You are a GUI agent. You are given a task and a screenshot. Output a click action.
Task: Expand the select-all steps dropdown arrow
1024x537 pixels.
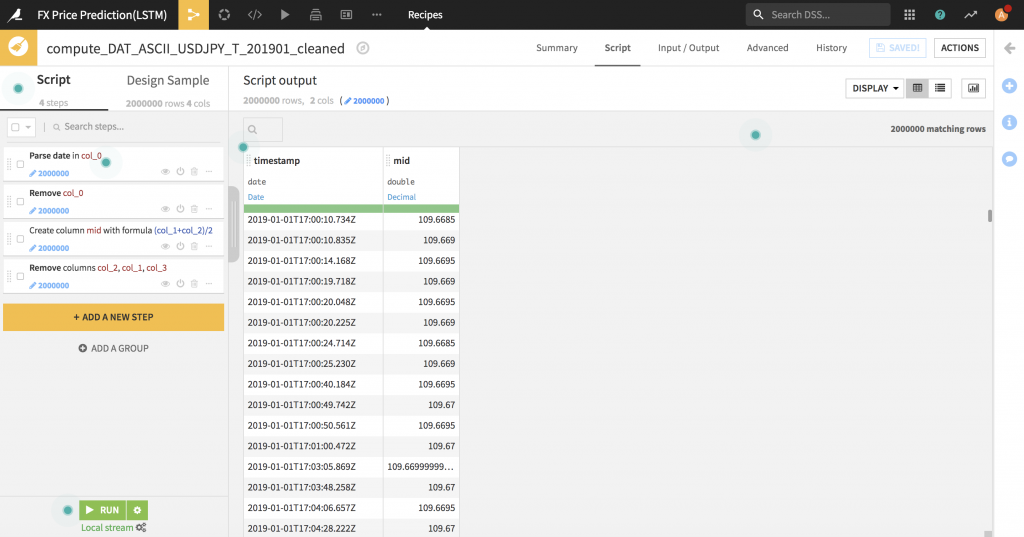tap(28, 127)
